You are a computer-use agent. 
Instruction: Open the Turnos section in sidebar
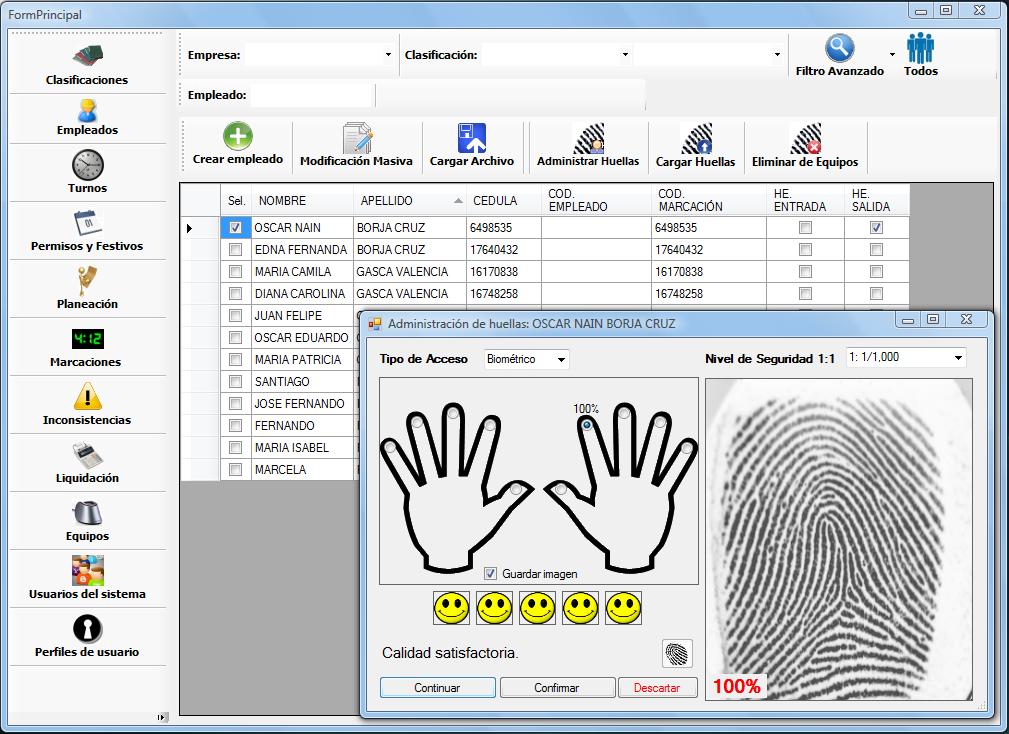tap(87, 172)
